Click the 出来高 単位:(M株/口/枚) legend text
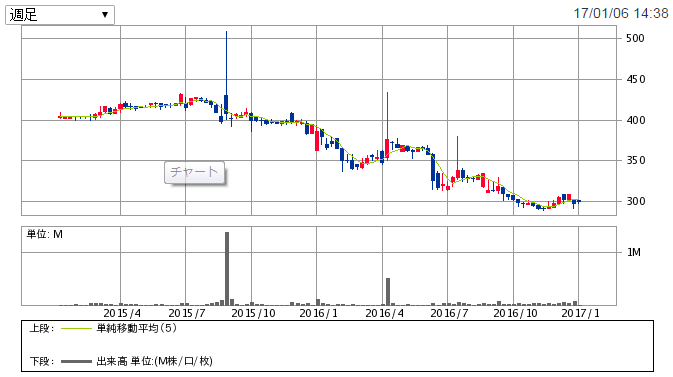This screenshot has height=377, width=673. (x=155, y=361)
